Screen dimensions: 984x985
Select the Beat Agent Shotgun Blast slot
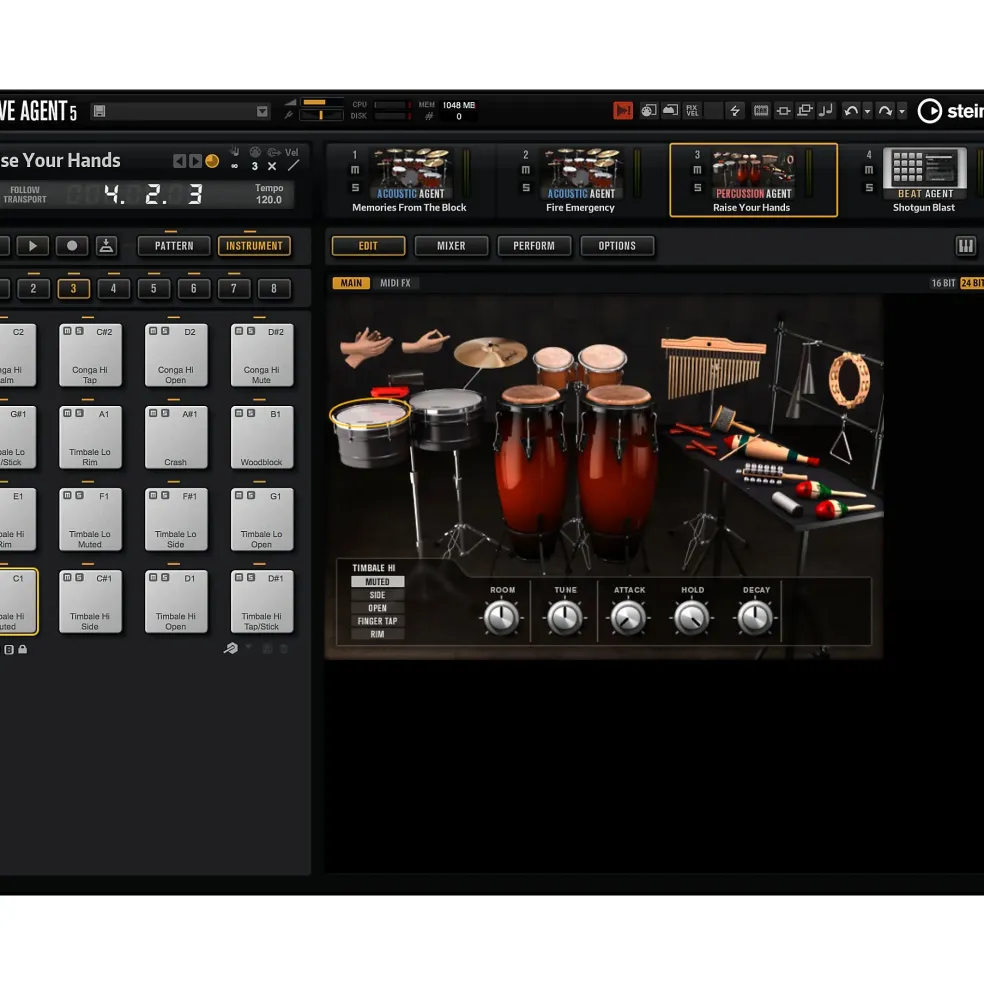click(x=922, y=180)
